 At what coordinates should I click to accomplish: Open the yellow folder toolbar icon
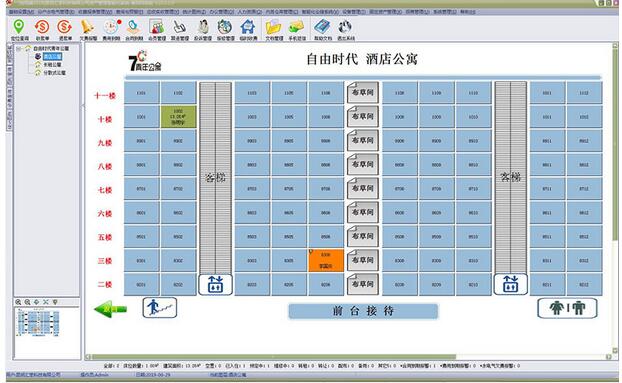[273, 27]
